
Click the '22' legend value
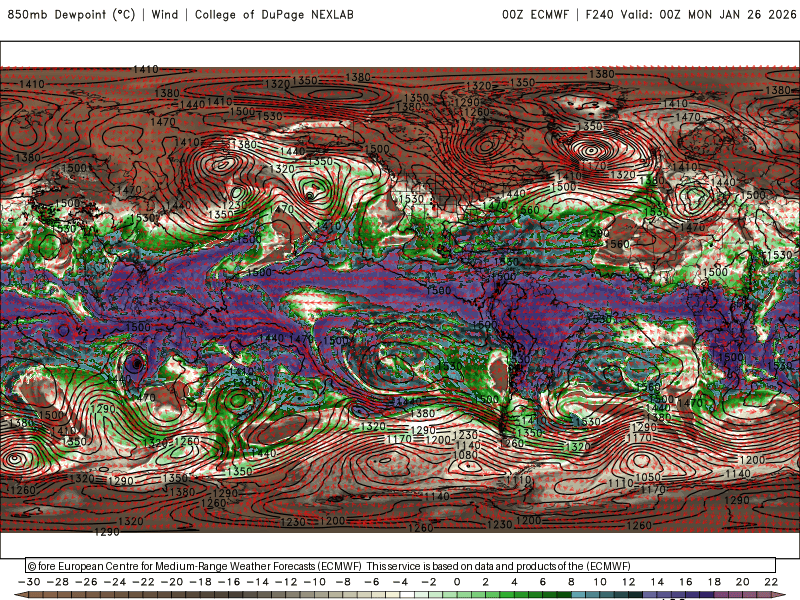pyautogui.click(x=771, y=582)
